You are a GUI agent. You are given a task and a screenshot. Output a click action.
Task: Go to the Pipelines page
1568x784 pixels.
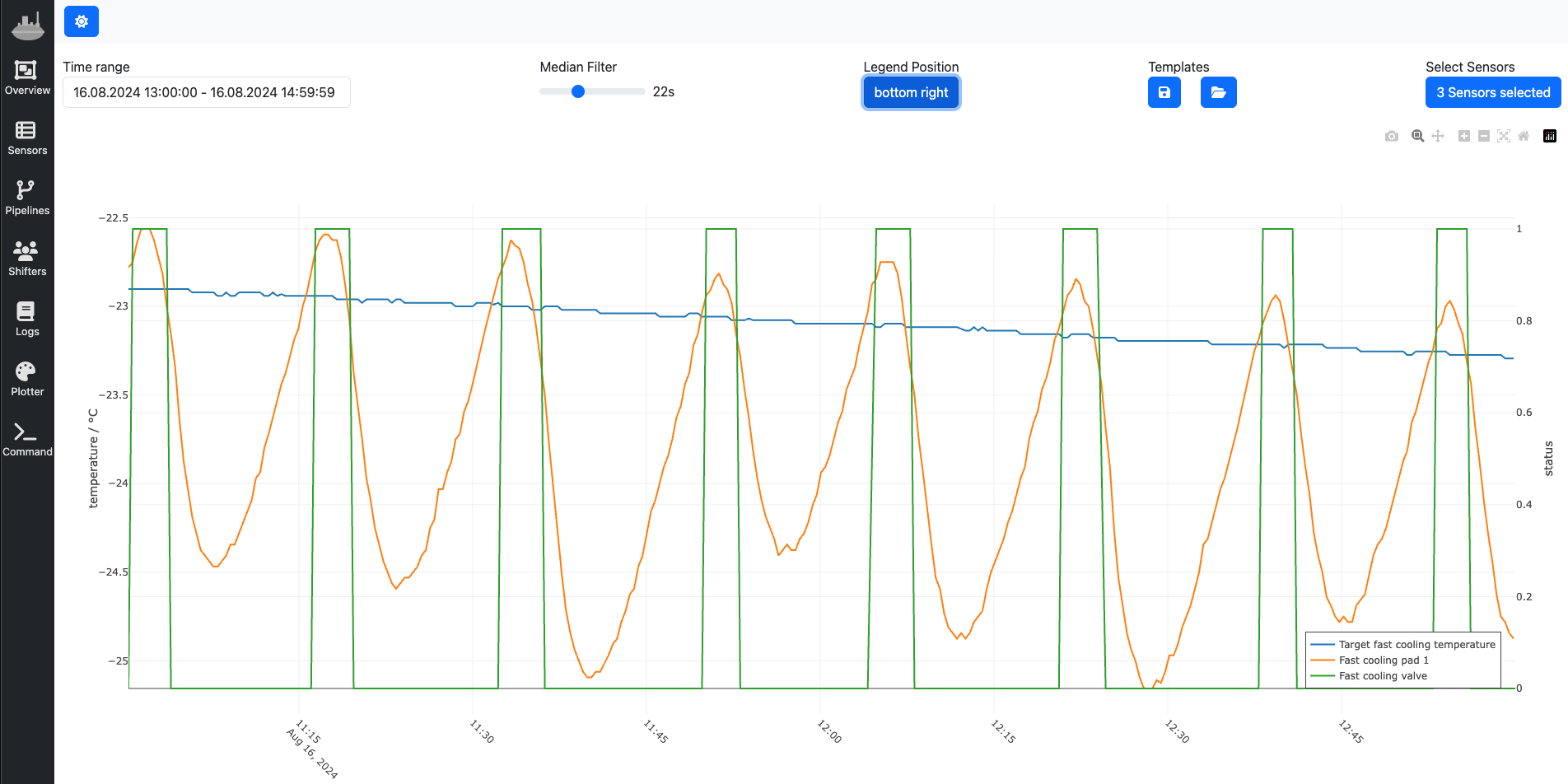click(x=27, y=198)
